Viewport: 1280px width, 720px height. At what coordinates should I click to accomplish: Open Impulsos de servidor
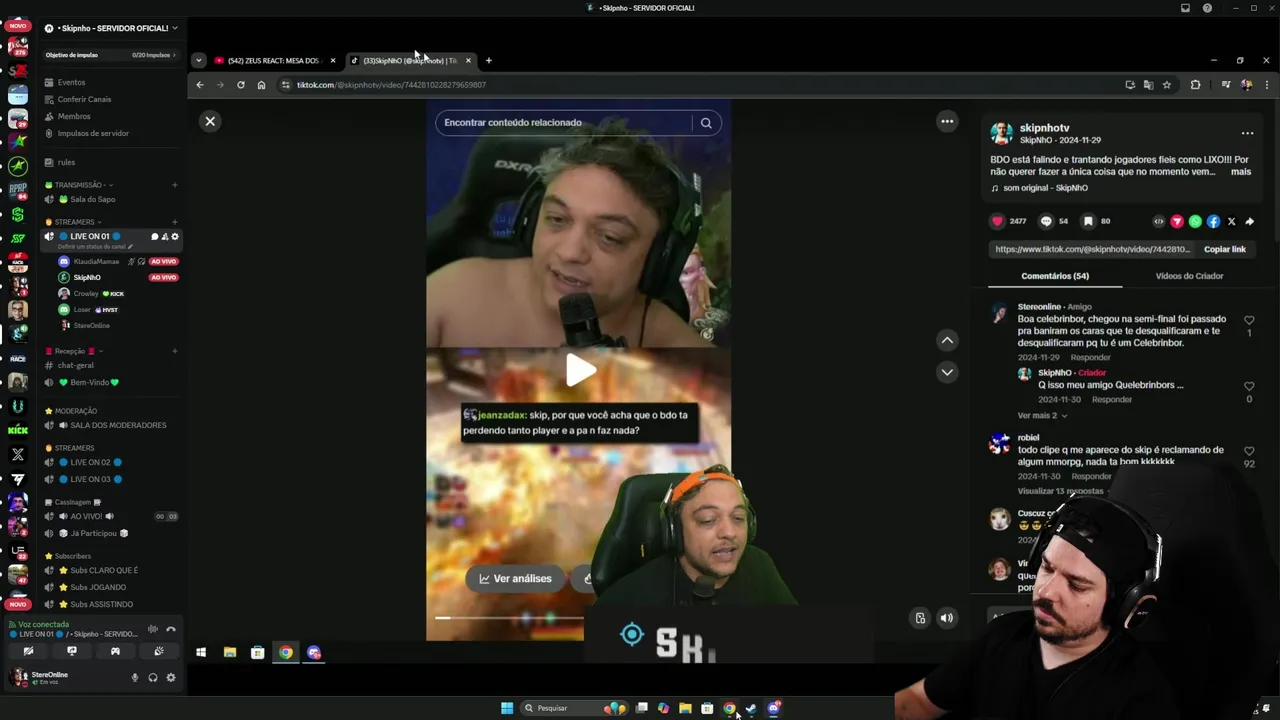93,133
